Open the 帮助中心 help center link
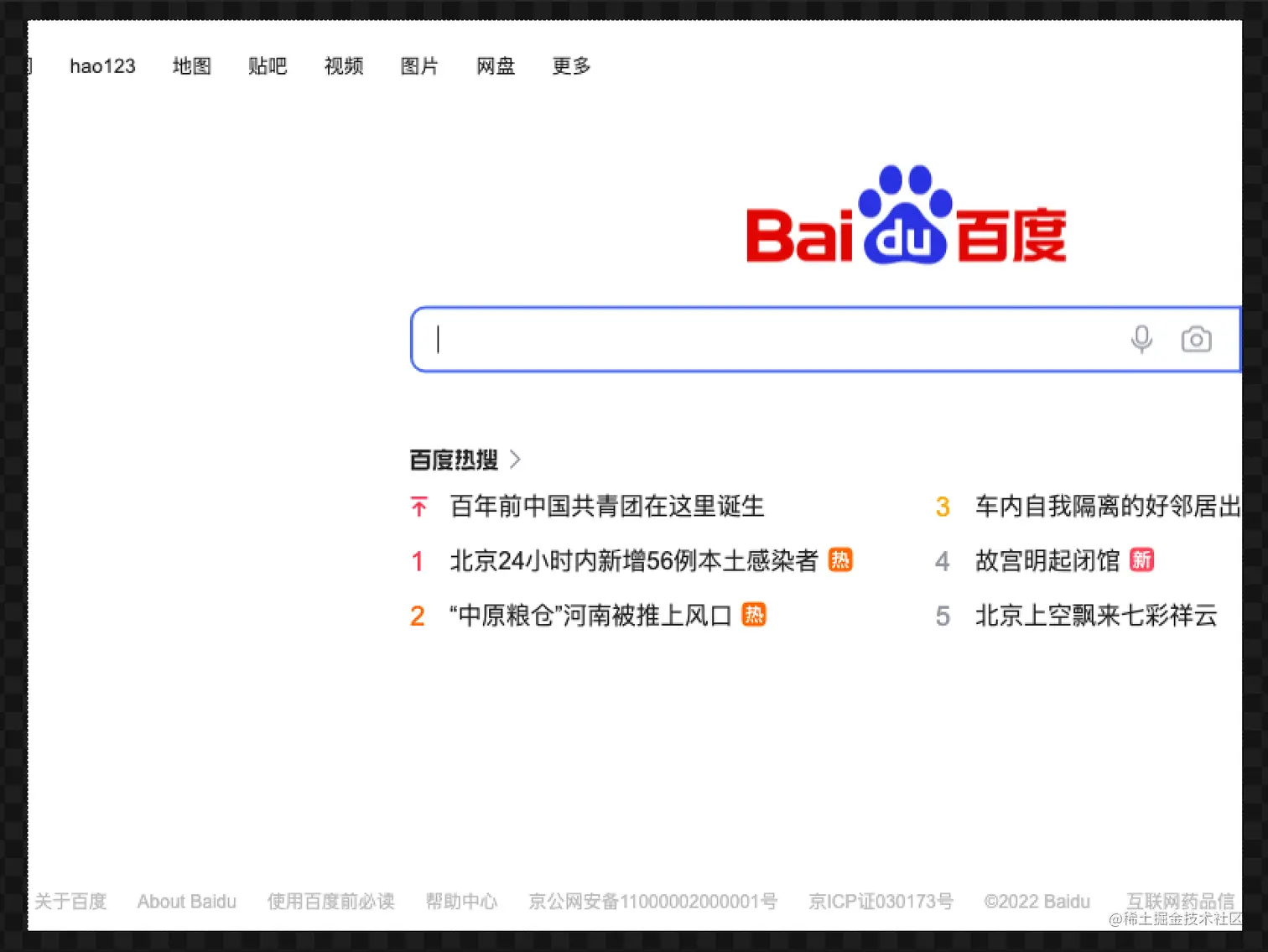This screenshot has width=1268, height=952. (x=462, y=901)
